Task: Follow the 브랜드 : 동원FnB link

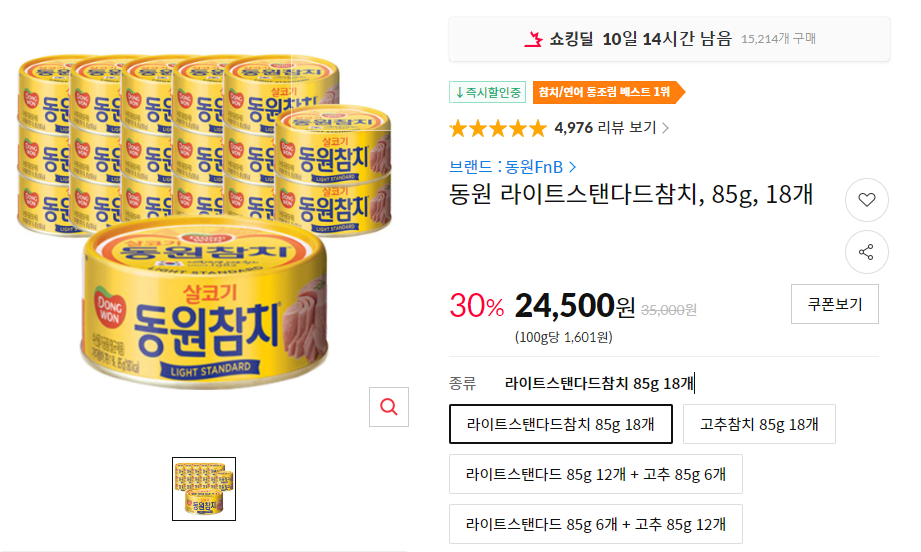Action: pyautogui.click(x=506, y=167)
